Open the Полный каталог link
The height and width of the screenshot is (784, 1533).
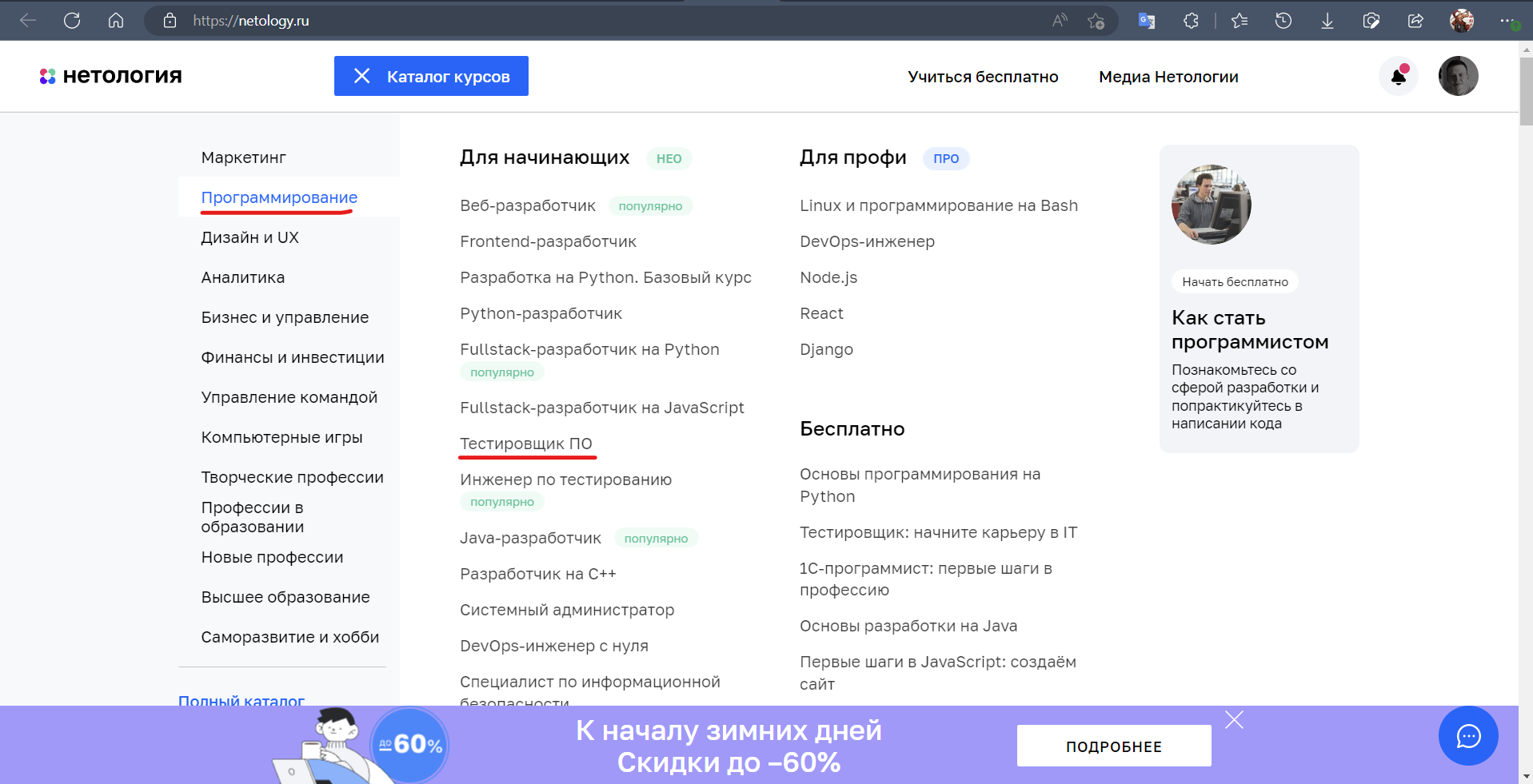[x=242, y=700]
